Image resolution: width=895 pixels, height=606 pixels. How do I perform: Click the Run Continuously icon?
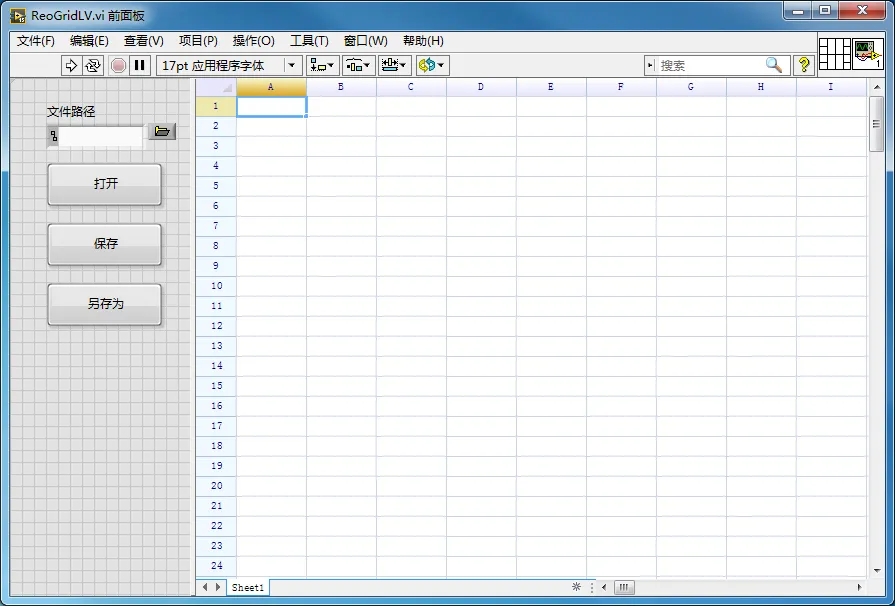coord(92,66)
